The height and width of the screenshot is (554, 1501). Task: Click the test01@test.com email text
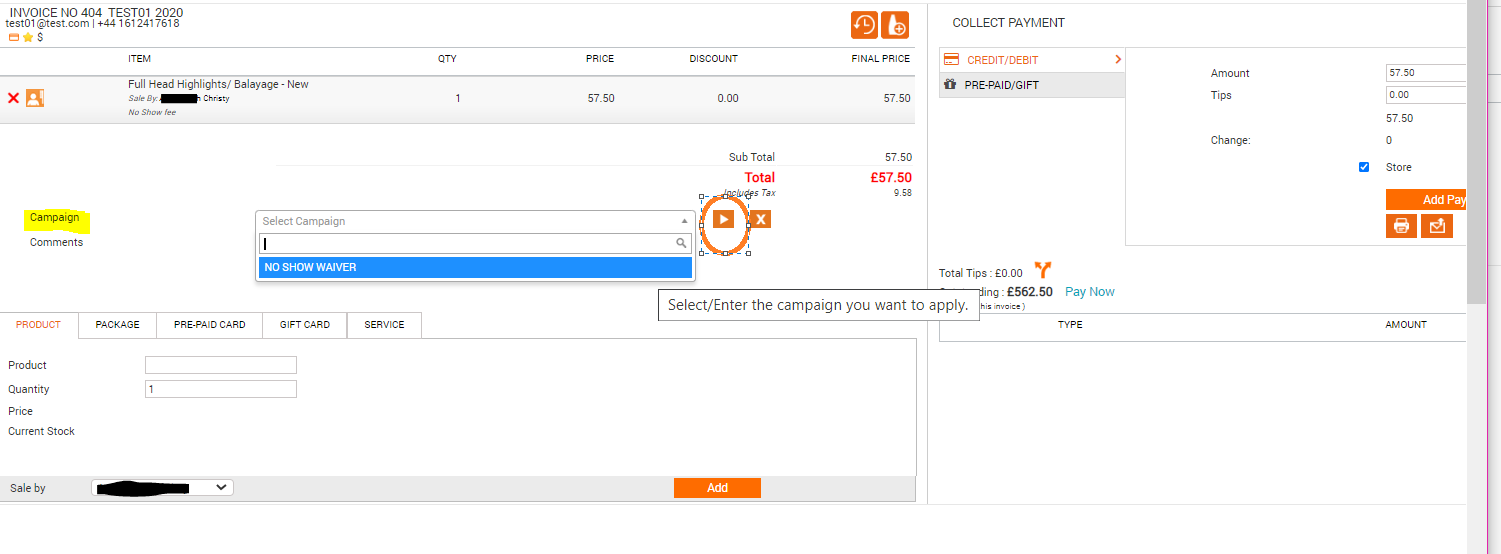coord(47,23)
